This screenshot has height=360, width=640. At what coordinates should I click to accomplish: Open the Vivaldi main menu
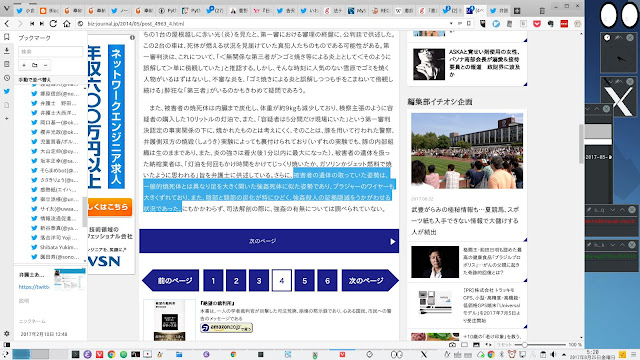pos(6,9)
